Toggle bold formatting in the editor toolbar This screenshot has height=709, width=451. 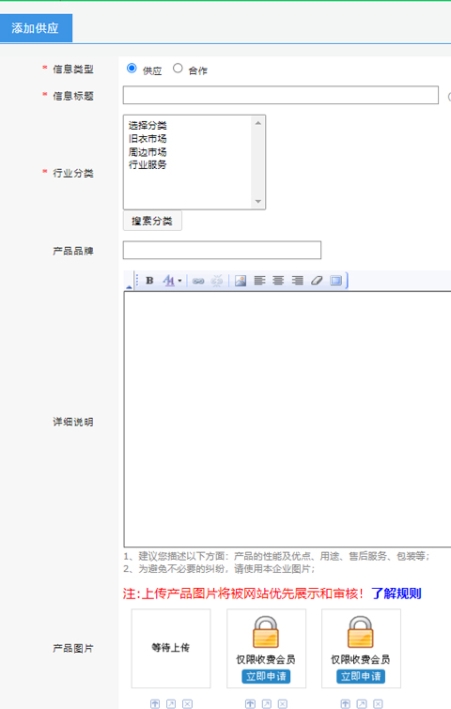[x=149, y=281]
